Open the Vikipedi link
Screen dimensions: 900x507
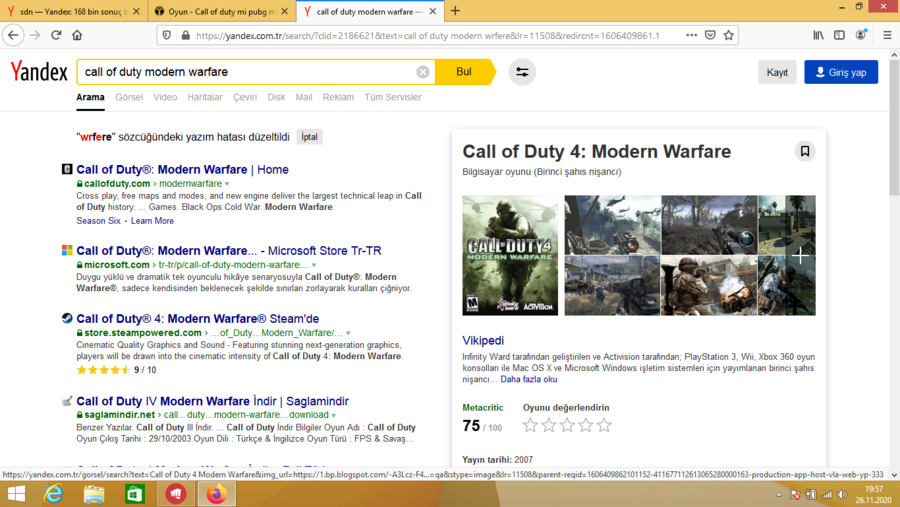pyautogui.click(x=483, y=340)
